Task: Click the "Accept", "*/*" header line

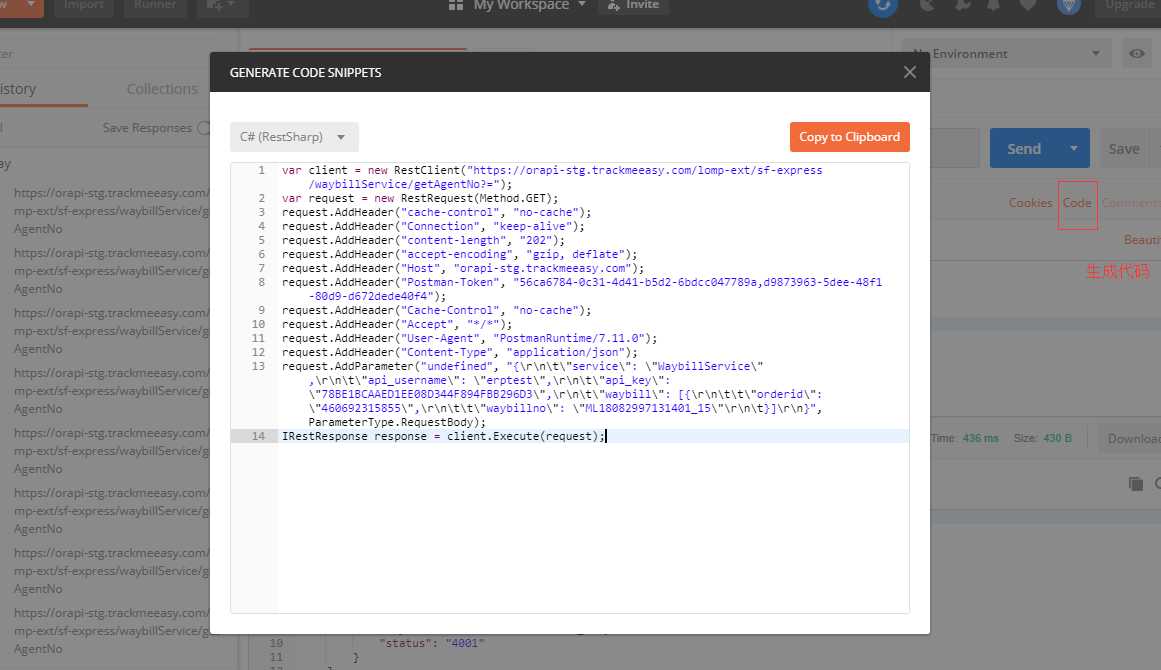Action: point(397,324)
